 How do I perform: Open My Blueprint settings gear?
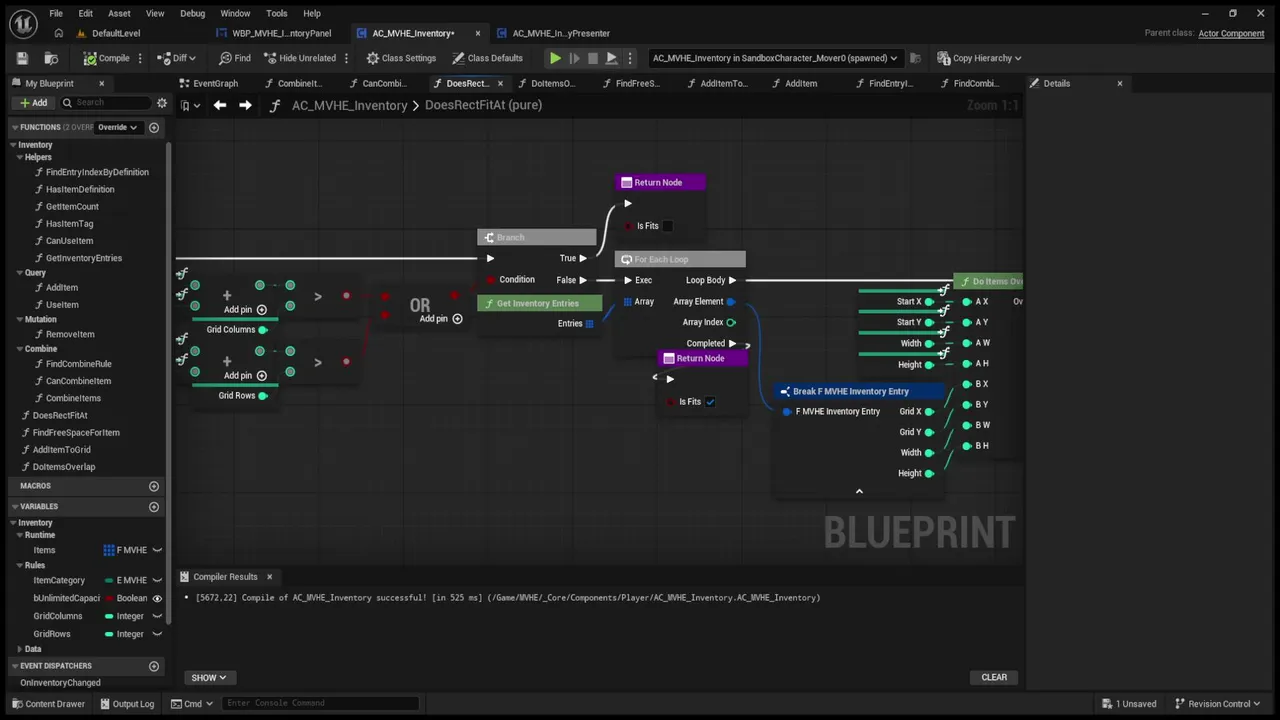click(x=161, y=103)
